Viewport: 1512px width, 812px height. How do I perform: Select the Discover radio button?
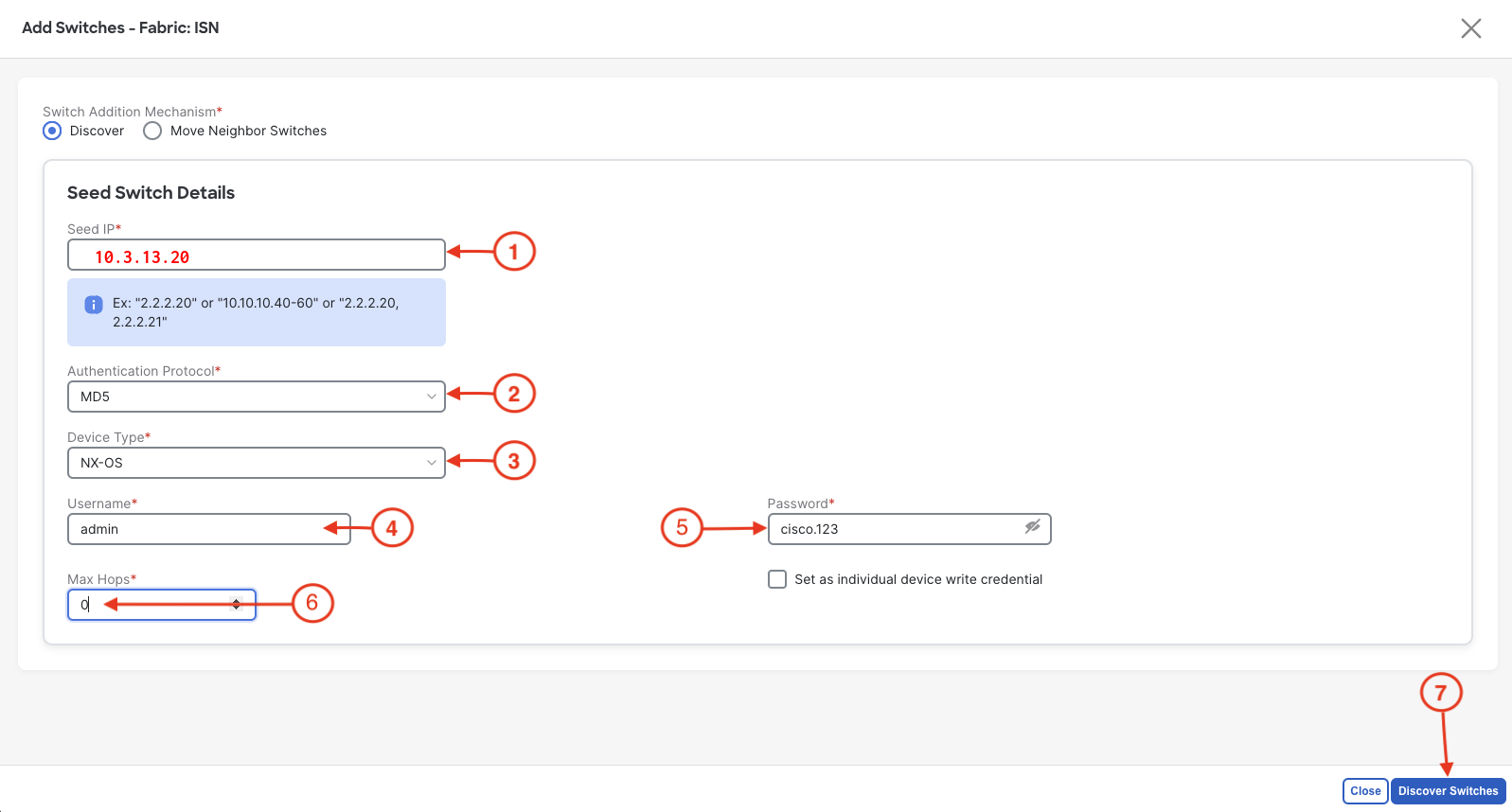click(x=53, y=131)
